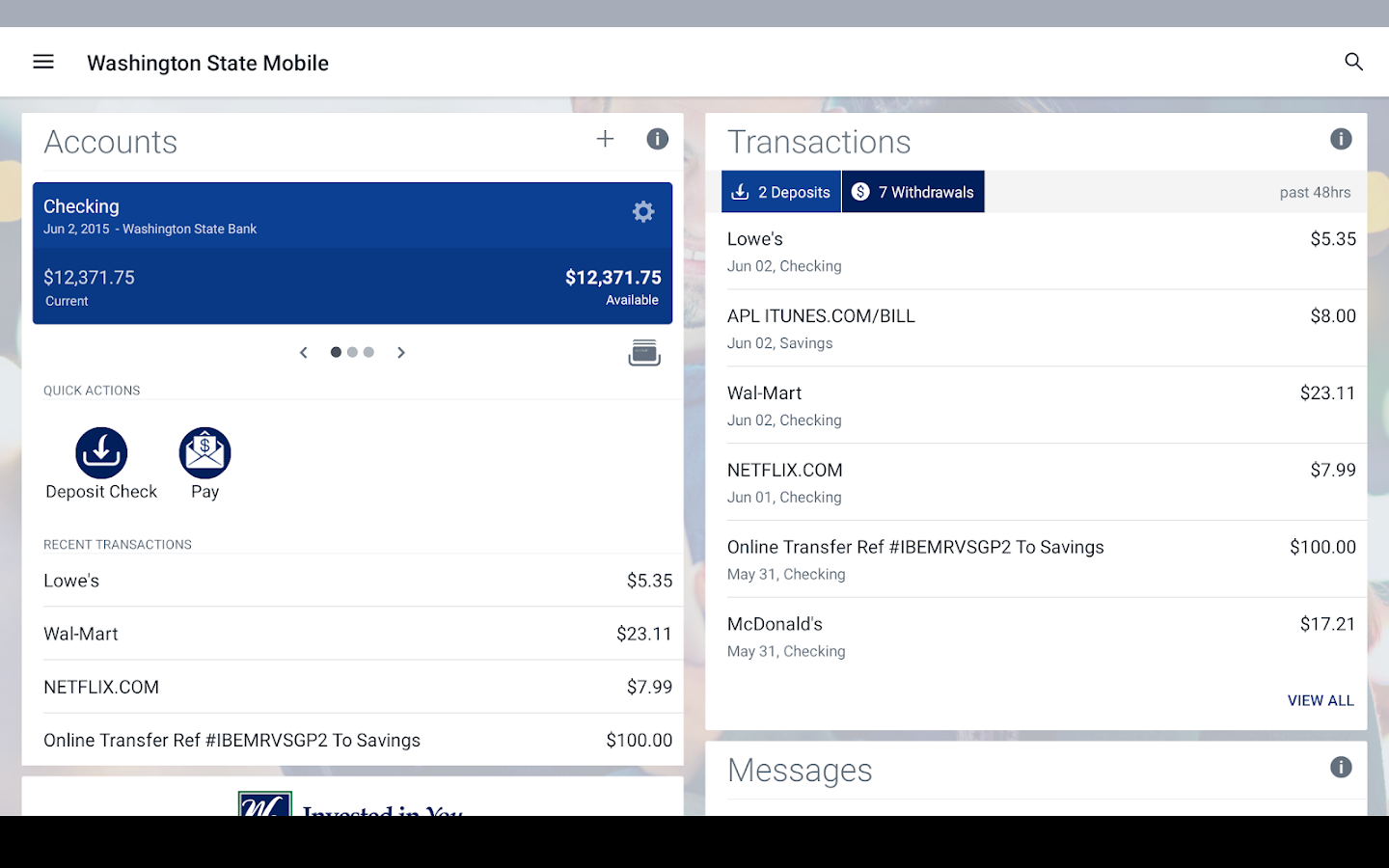Click the Deposit Check label
Viewport: 1389px width, 868px height.
click(x=101, y=492)
